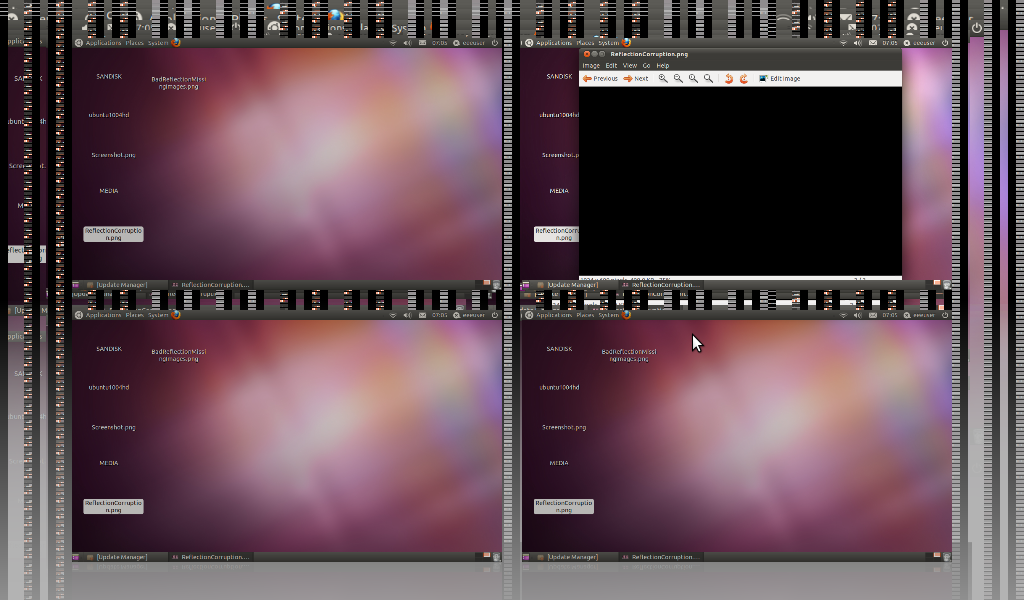Click the zoom in magnifier icon
The image size is (1024, 600).
tap(663, 78)
